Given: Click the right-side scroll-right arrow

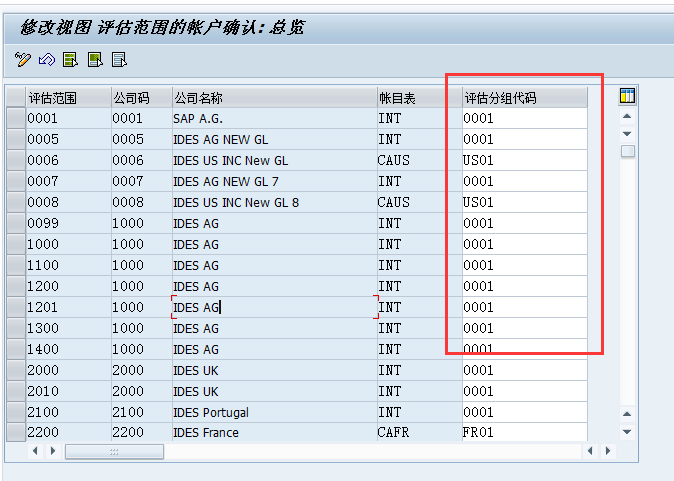Looking at the screenshot, I should click(608, 451).
